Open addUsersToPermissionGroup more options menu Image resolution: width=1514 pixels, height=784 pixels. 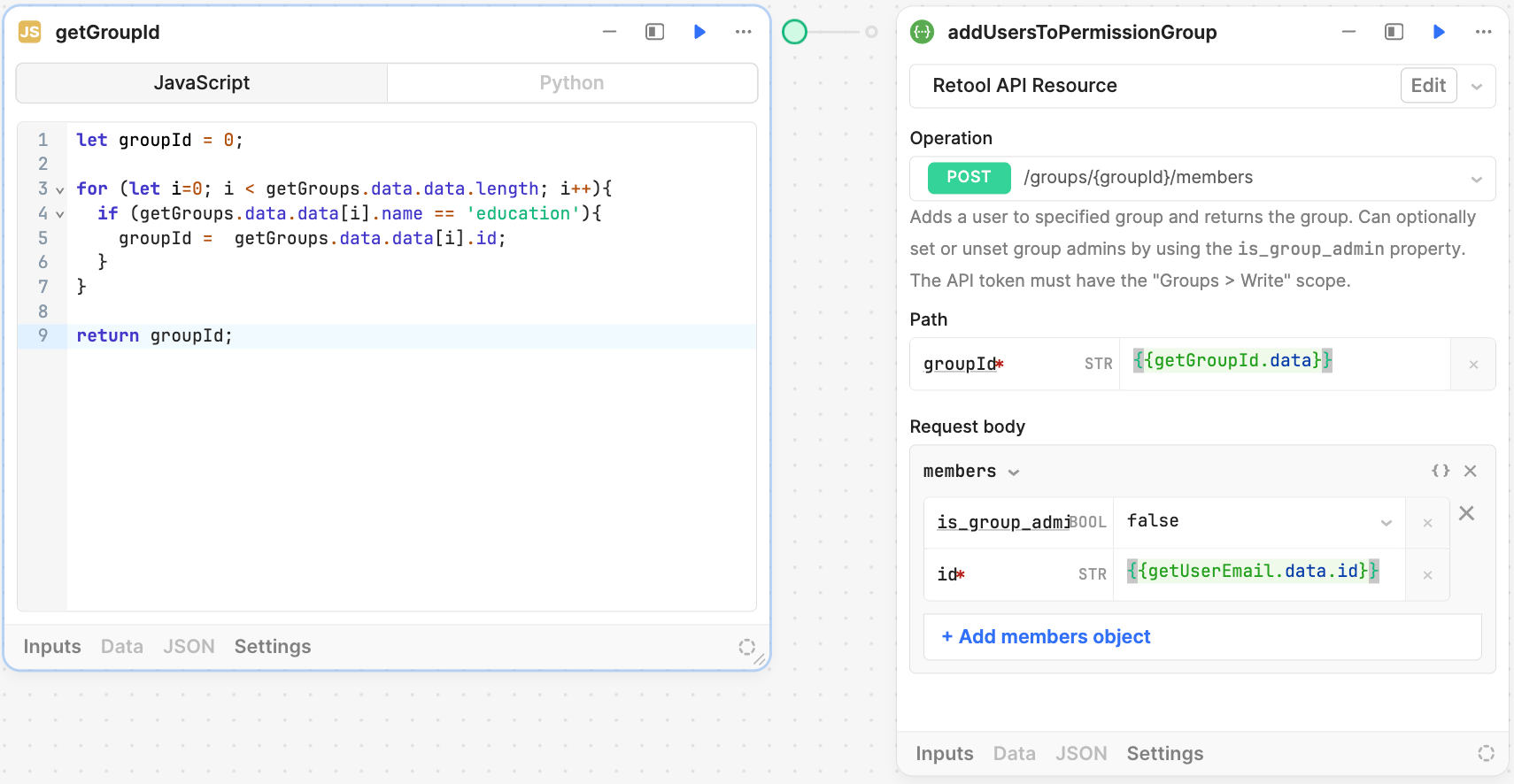pyautogui.click(x=1483, y=32)
